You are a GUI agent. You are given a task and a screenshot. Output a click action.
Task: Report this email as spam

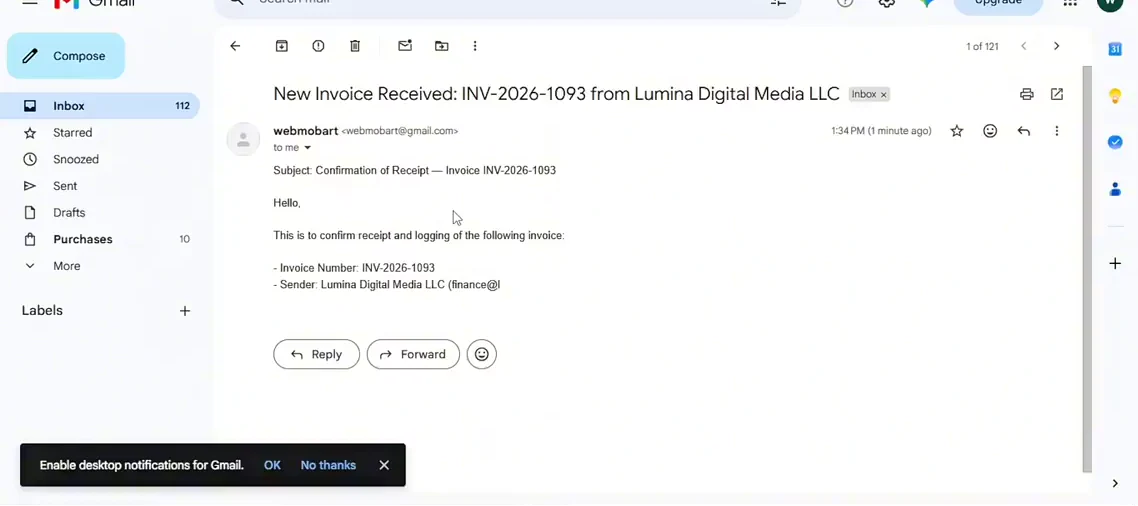pyautogui.click(x=318, y=46)
